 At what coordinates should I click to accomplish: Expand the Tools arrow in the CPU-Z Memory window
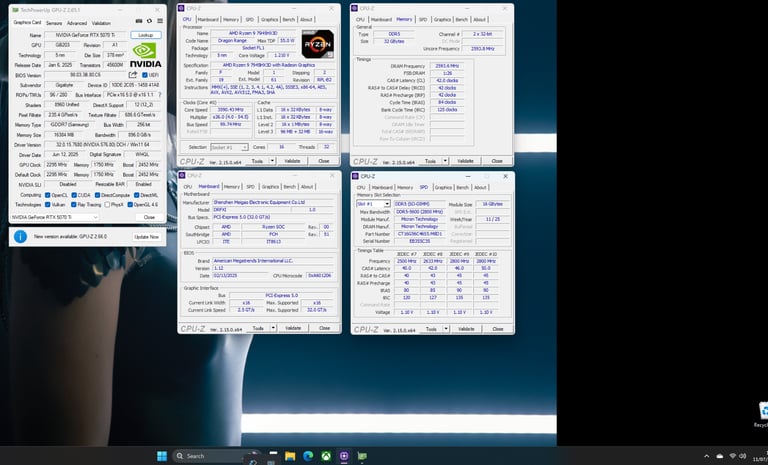point(445,161)
